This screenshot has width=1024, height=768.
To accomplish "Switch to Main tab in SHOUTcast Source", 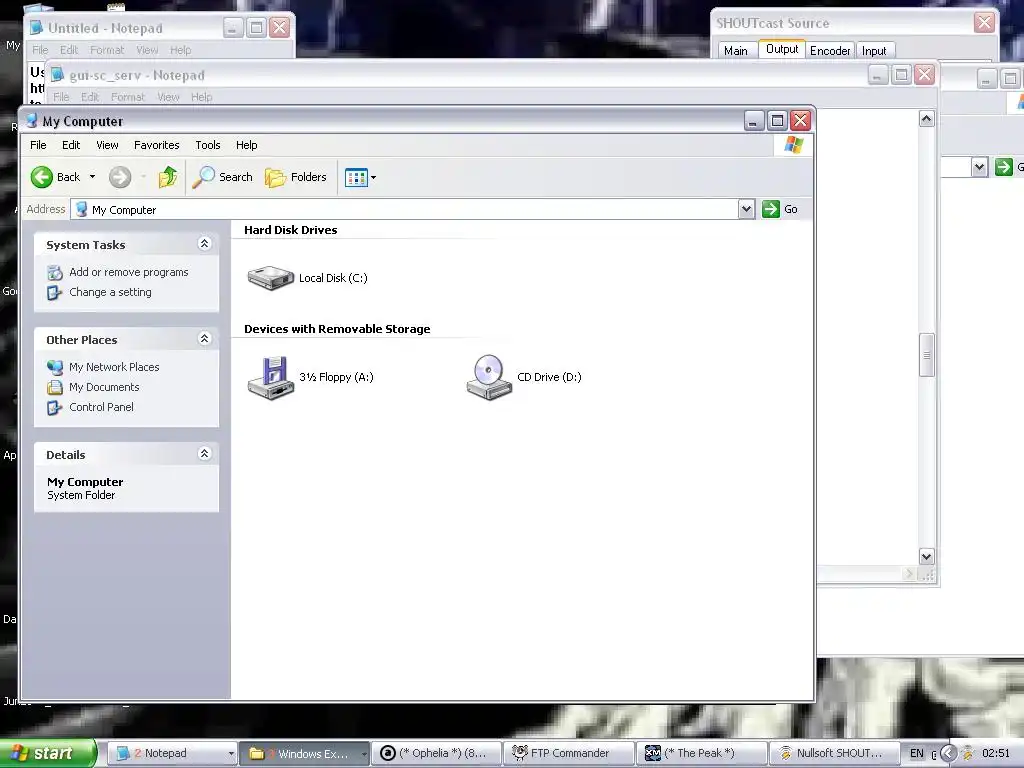I will pos(736,51).
